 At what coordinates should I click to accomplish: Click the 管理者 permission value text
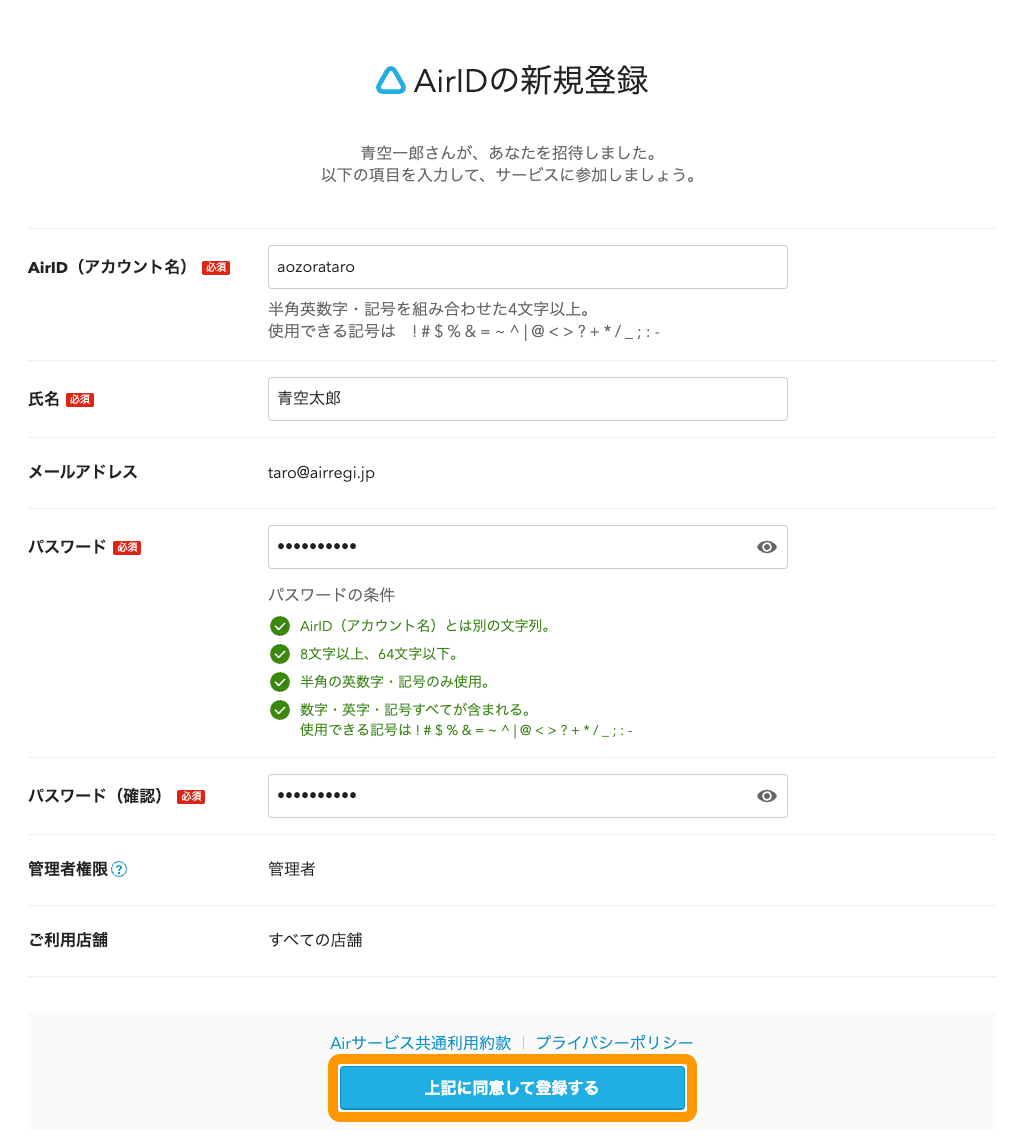[x=292, y=869]
